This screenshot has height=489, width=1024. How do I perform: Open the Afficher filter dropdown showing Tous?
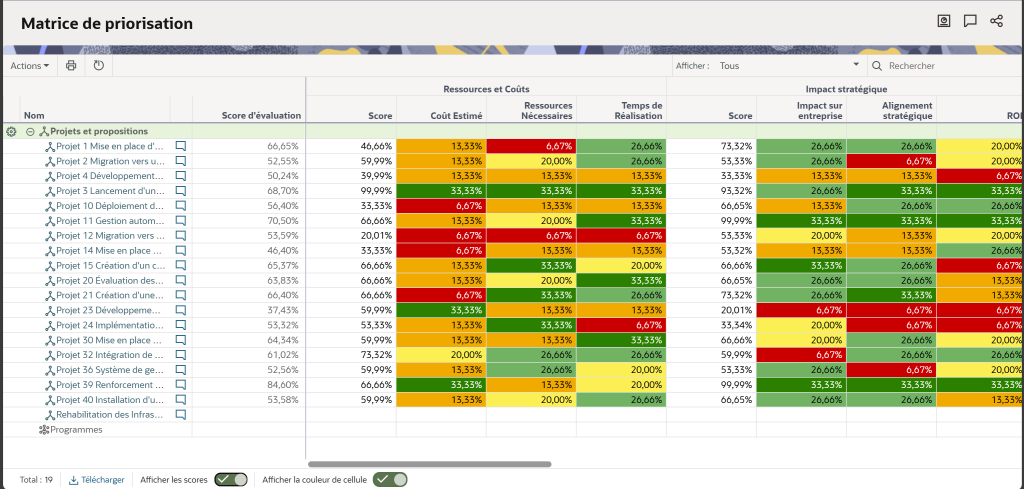(782, 66)
